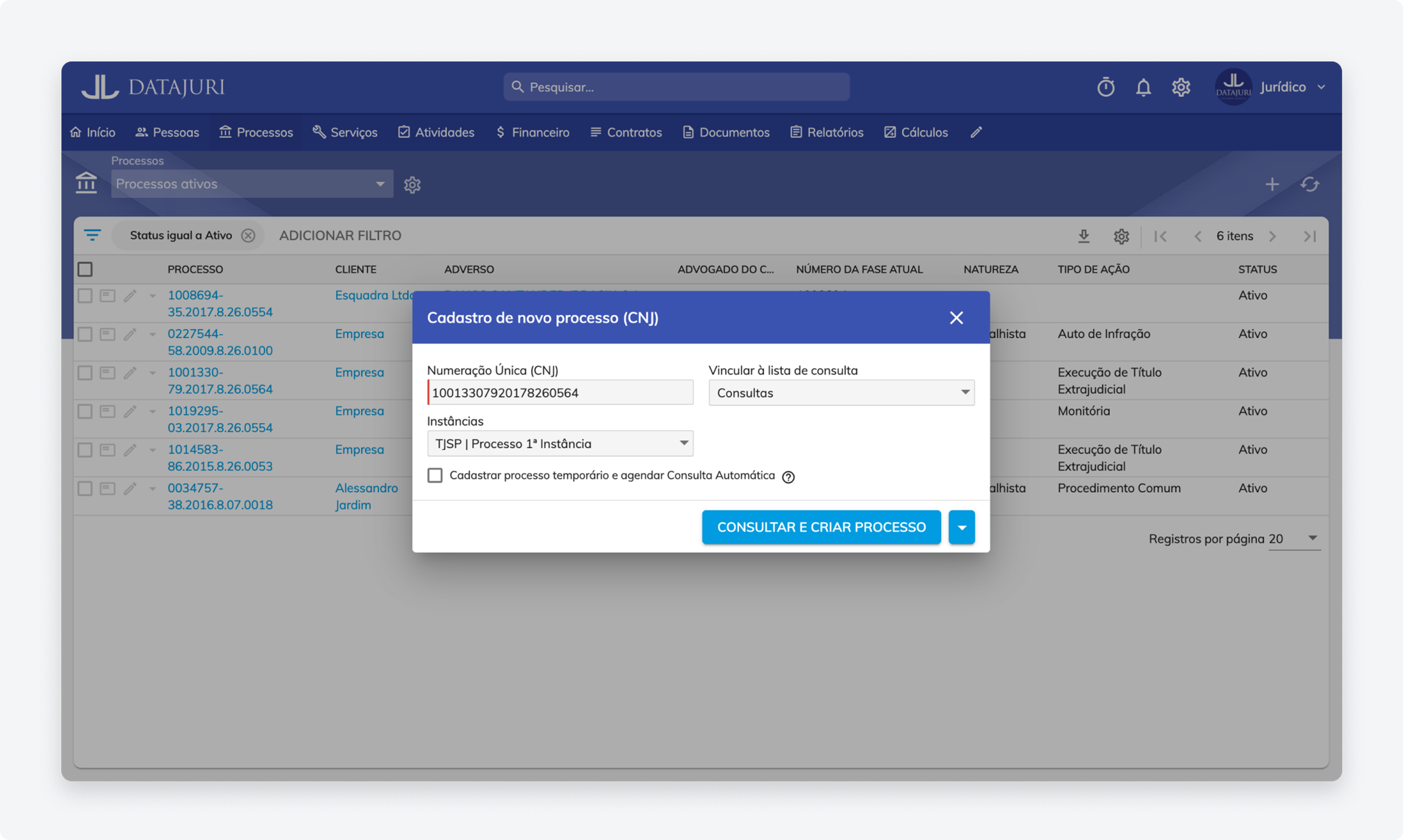Toggle the select-all checkbox in table header
The image size is (1403, 840).
click(x=85, y=269)
